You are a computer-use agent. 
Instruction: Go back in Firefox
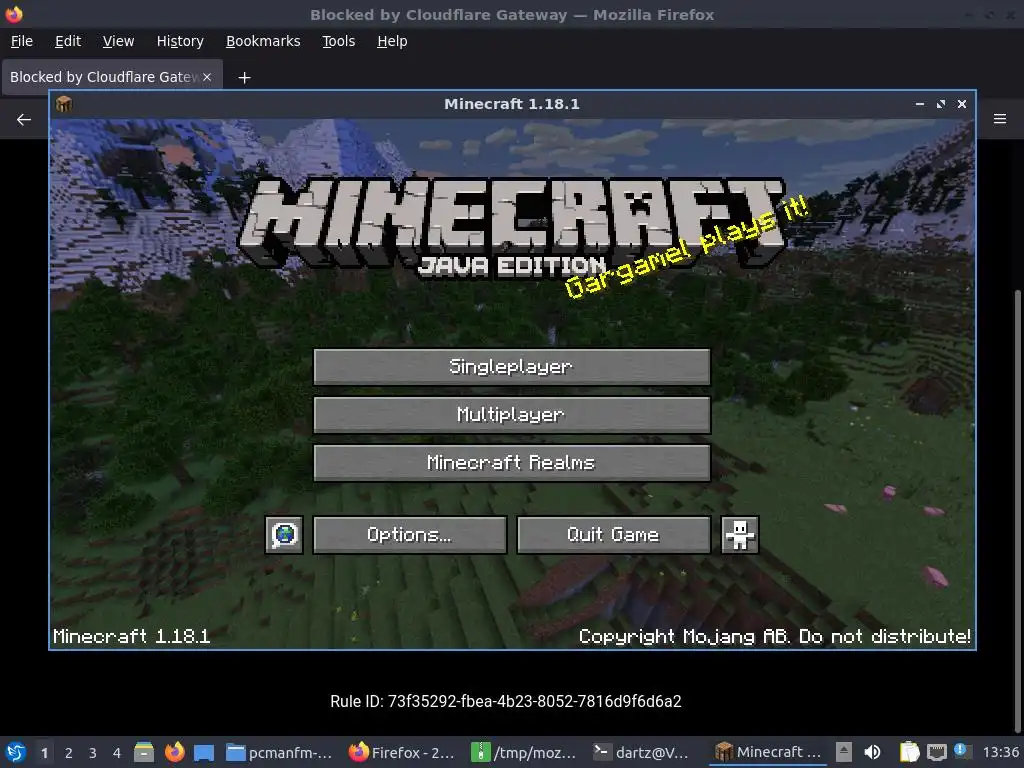tap(24, 120)
